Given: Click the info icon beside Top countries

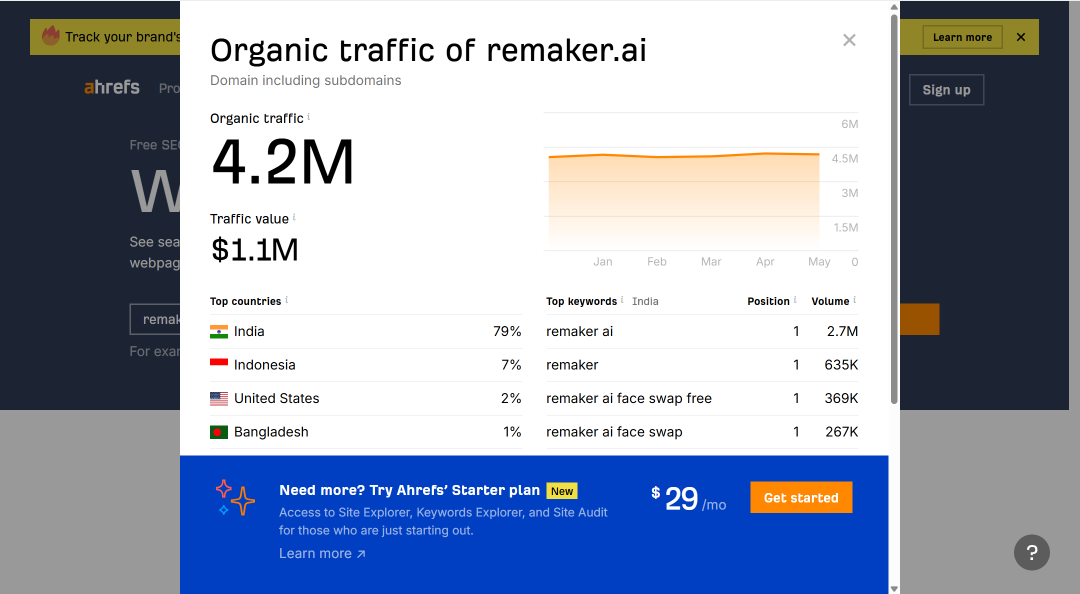Looking at the screenshot, I should tap(287, 300).
